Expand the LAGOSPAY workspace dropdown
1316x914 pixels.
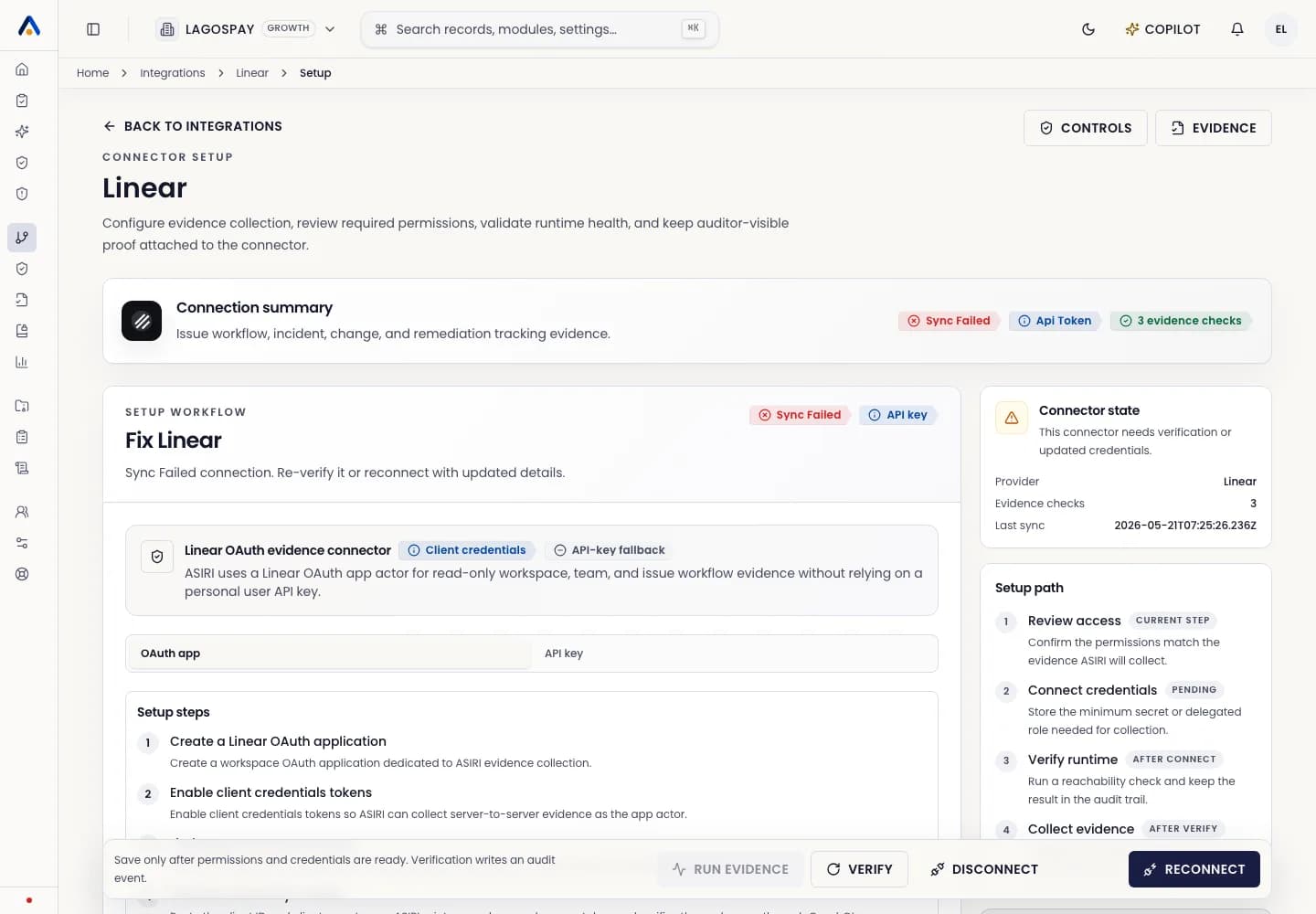246,29
